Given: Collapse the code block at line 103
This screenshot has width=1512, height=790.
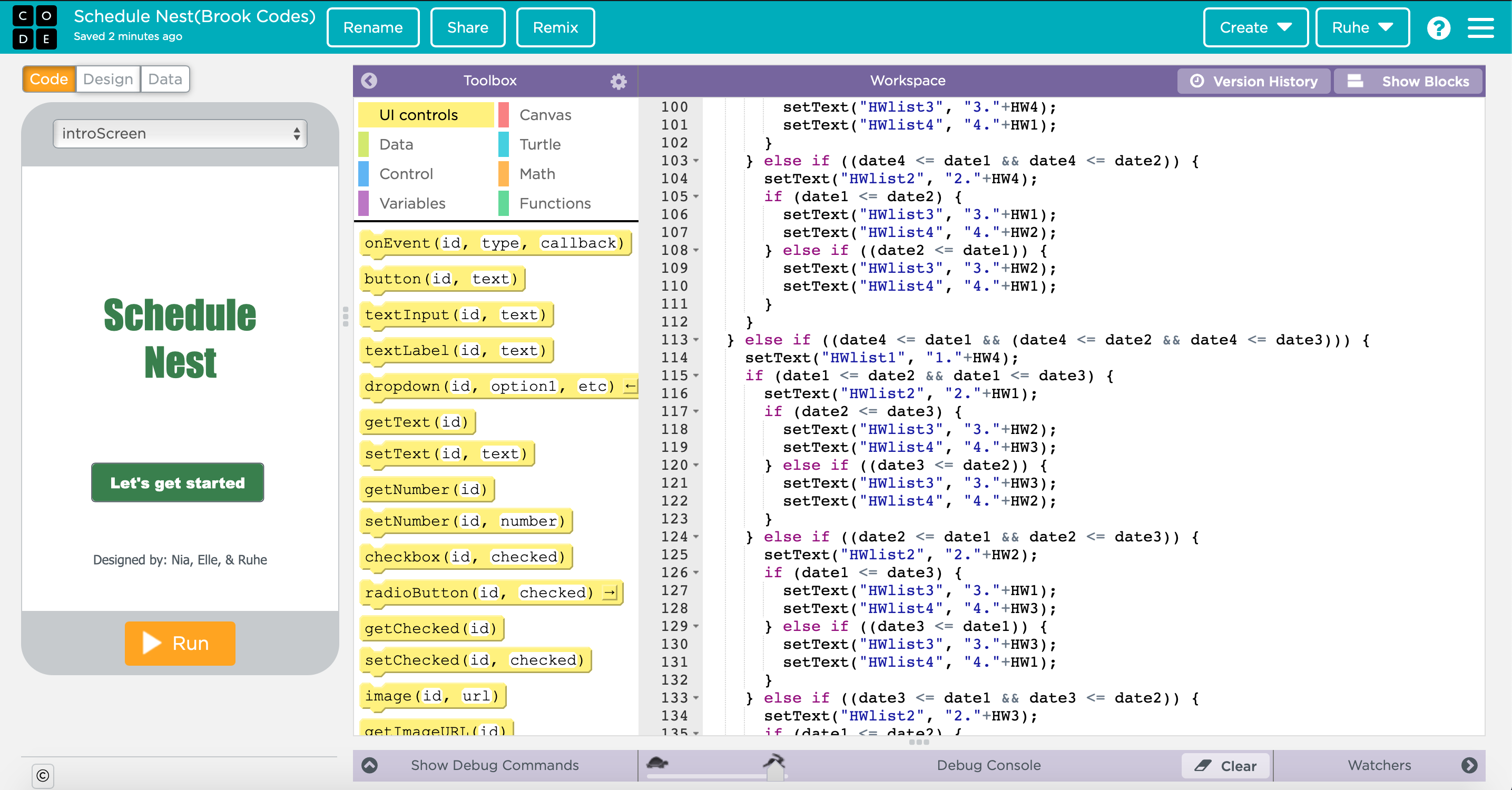Looking at the screenshot, I should [x=696, y=161].
